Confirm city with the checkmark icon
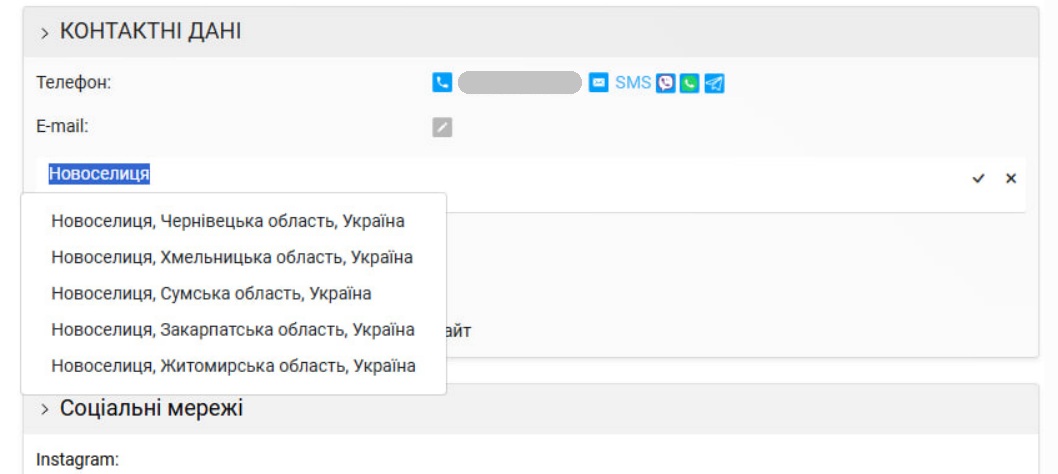Screen dimensions: 1058x474 point(978,178)
